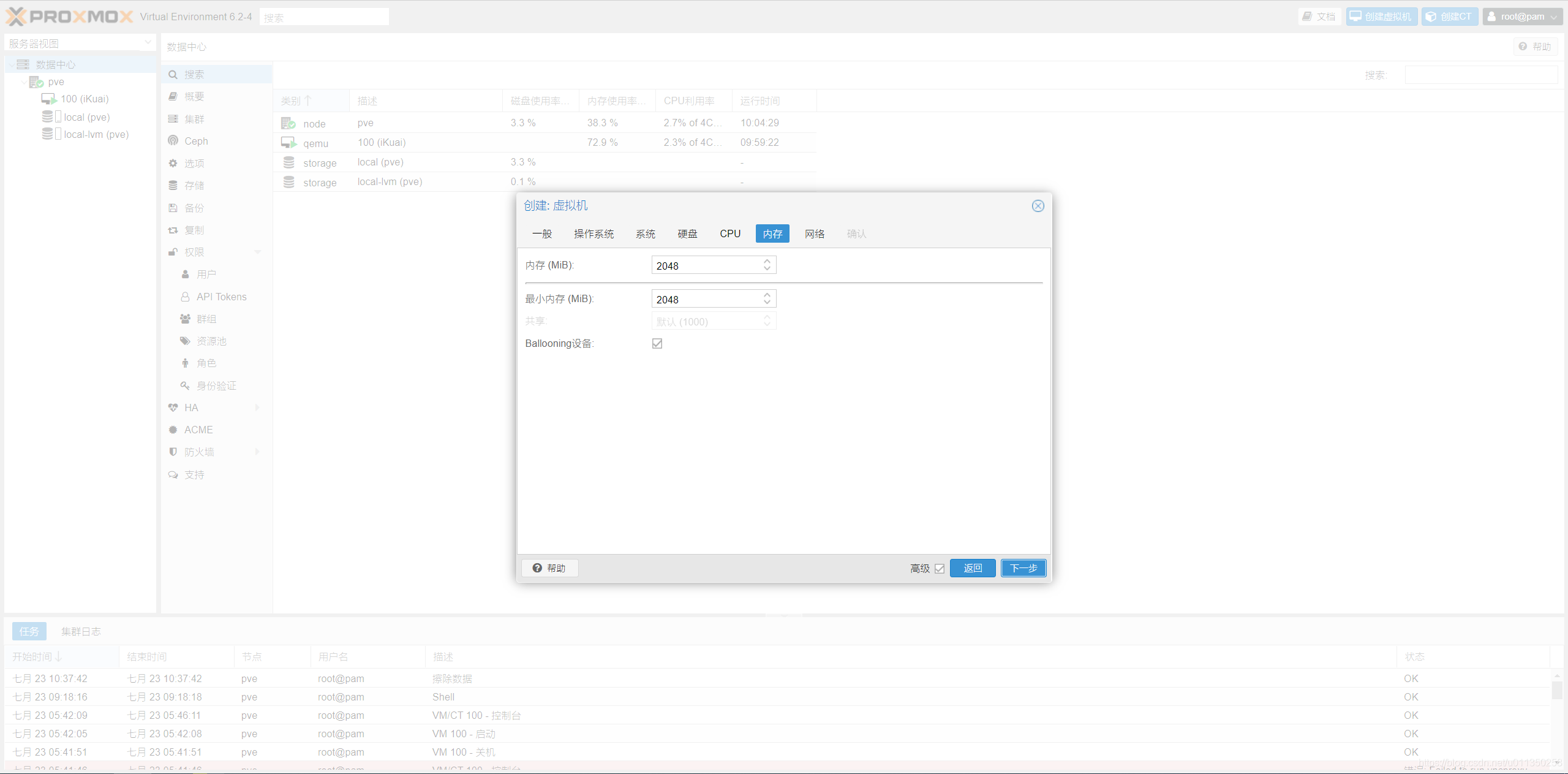Click the Next (下一步) button
This screenshot has width=1568, height=774.
(x=1023, y=568)
